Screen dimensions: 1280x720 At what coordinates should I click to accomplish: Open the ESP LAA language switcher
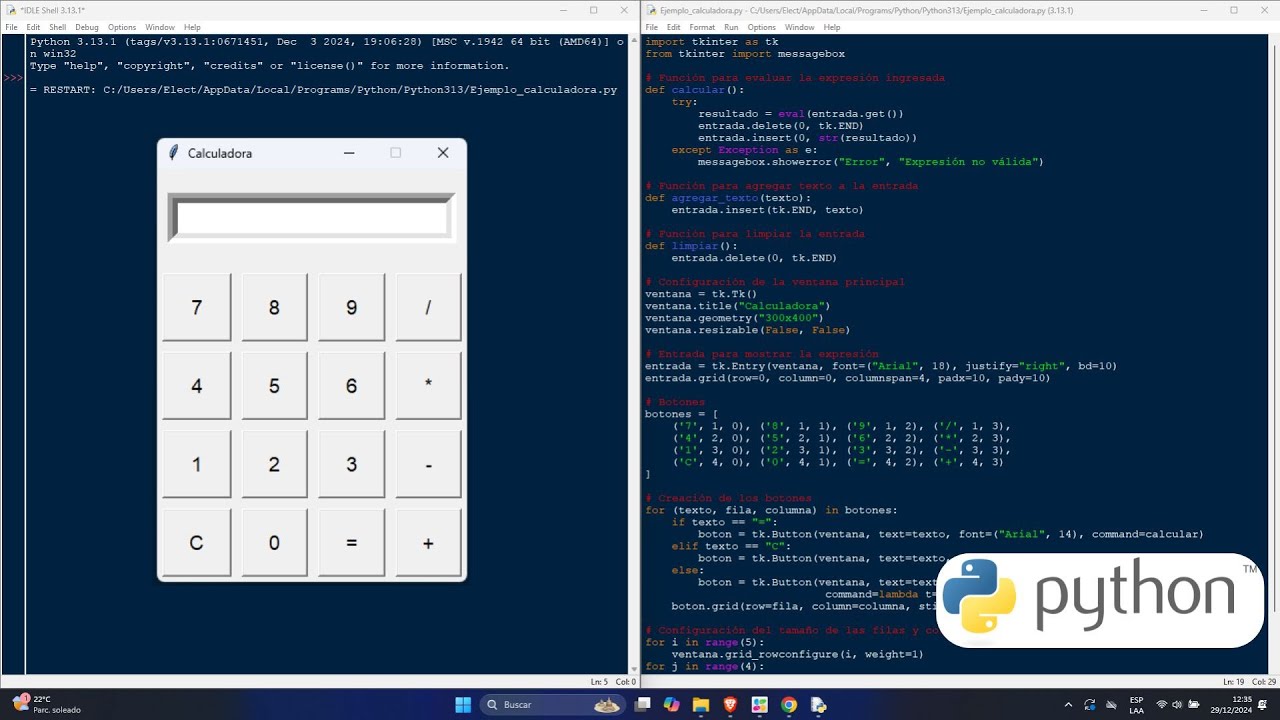[1137, 705]
